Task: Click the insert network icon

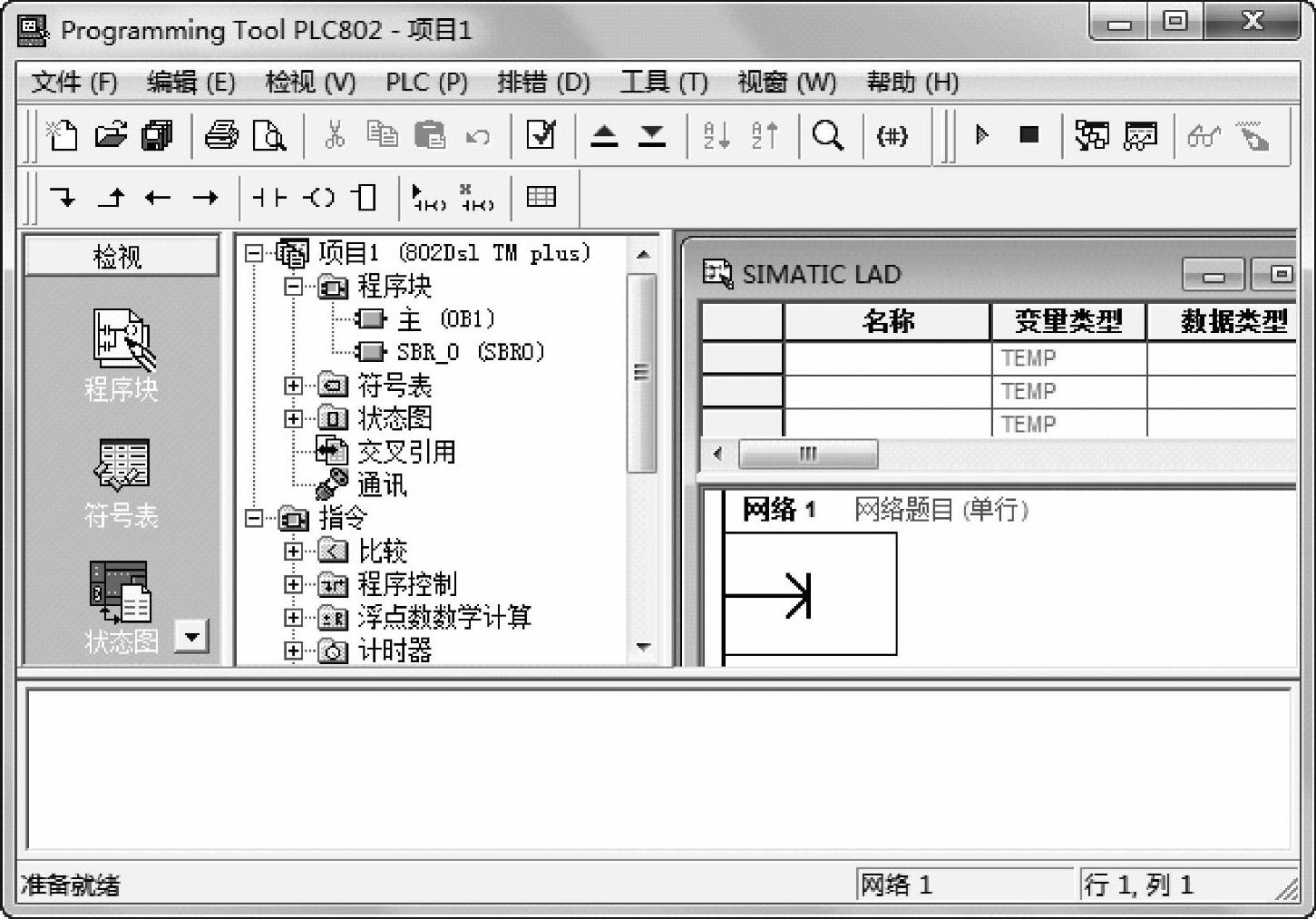Action: [430, 197]
